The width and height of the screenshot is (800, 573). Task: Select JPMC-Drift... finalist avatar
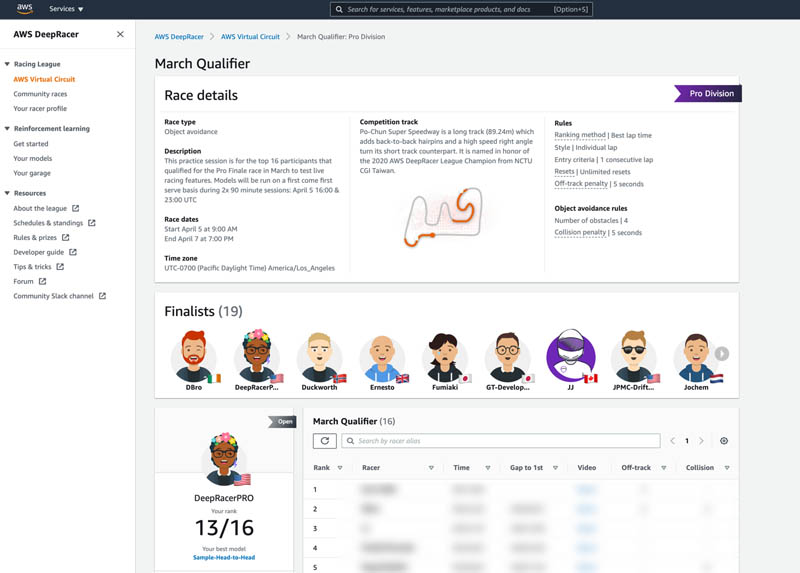633,357
